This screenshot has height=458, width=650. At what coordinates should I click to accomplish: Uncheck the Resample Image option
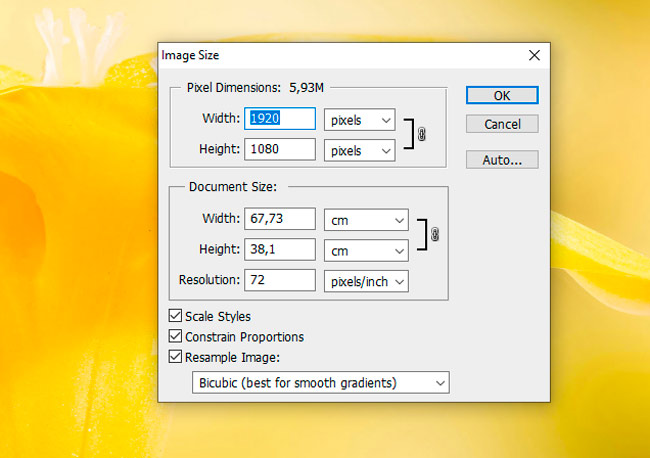pyautogui.click(x=176, y=357)
